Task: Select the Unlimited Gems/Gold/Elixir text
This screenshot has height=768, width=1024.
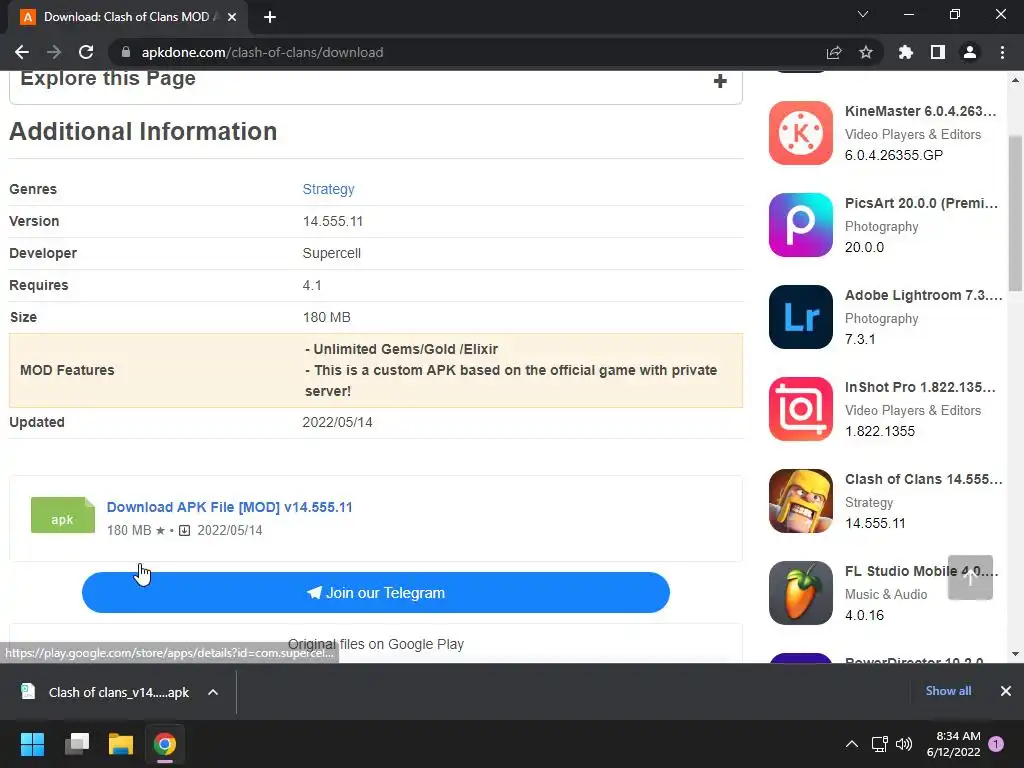Action: [402, 349]
